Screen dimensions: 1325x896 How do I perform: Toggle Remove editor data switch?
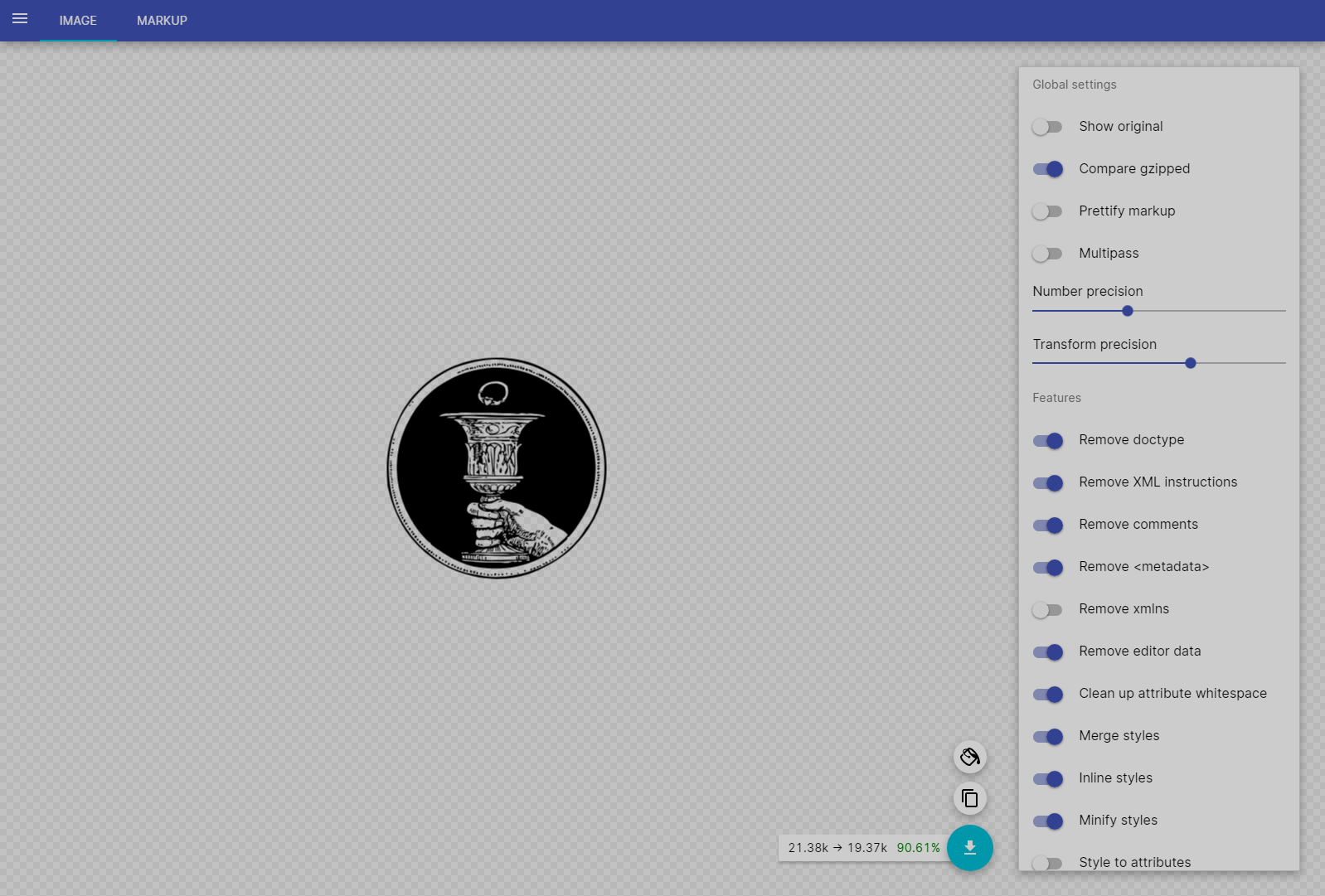click(1047, 651)
